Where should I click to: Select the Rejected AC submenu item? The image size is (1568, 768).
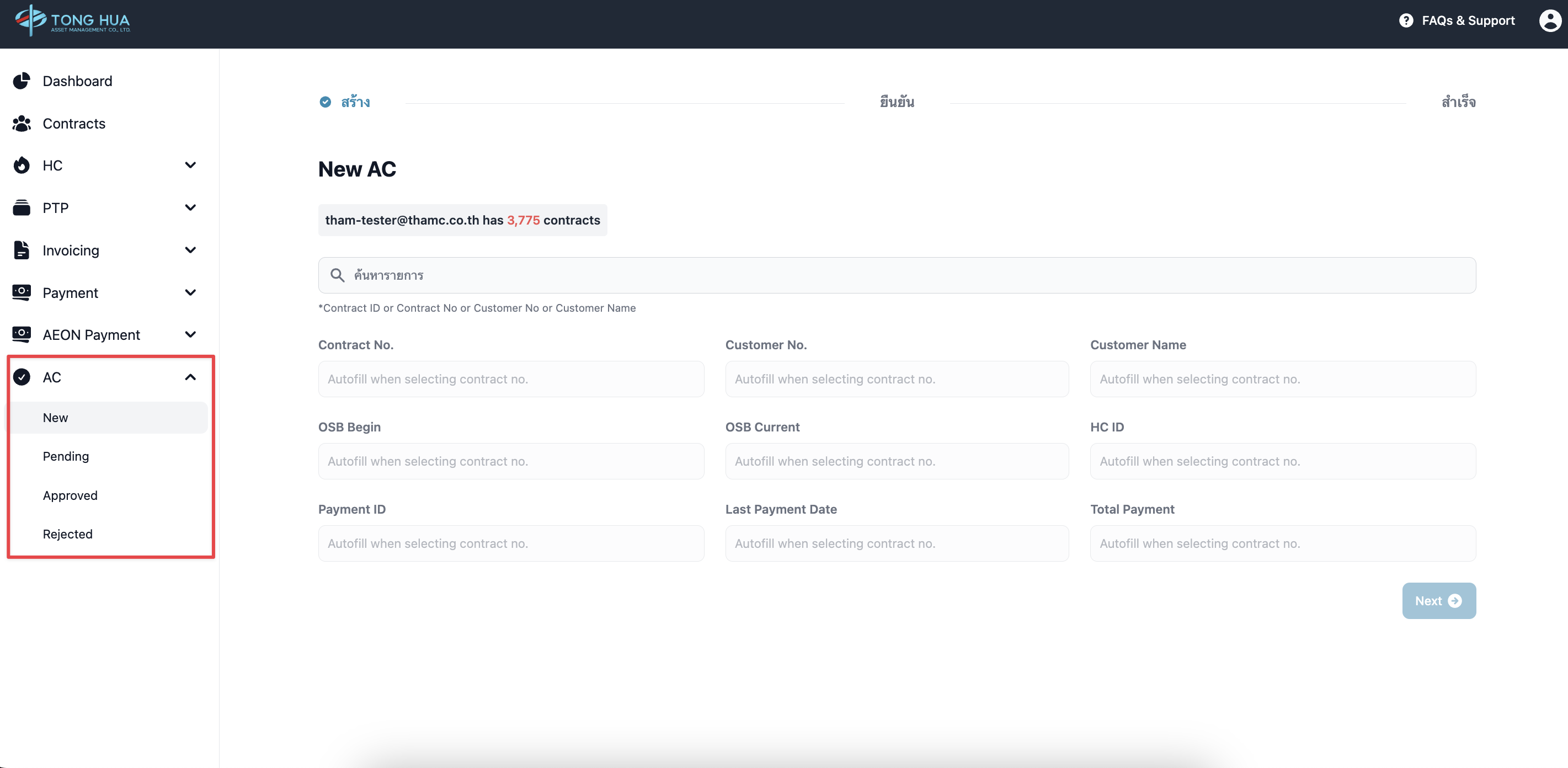67,534
